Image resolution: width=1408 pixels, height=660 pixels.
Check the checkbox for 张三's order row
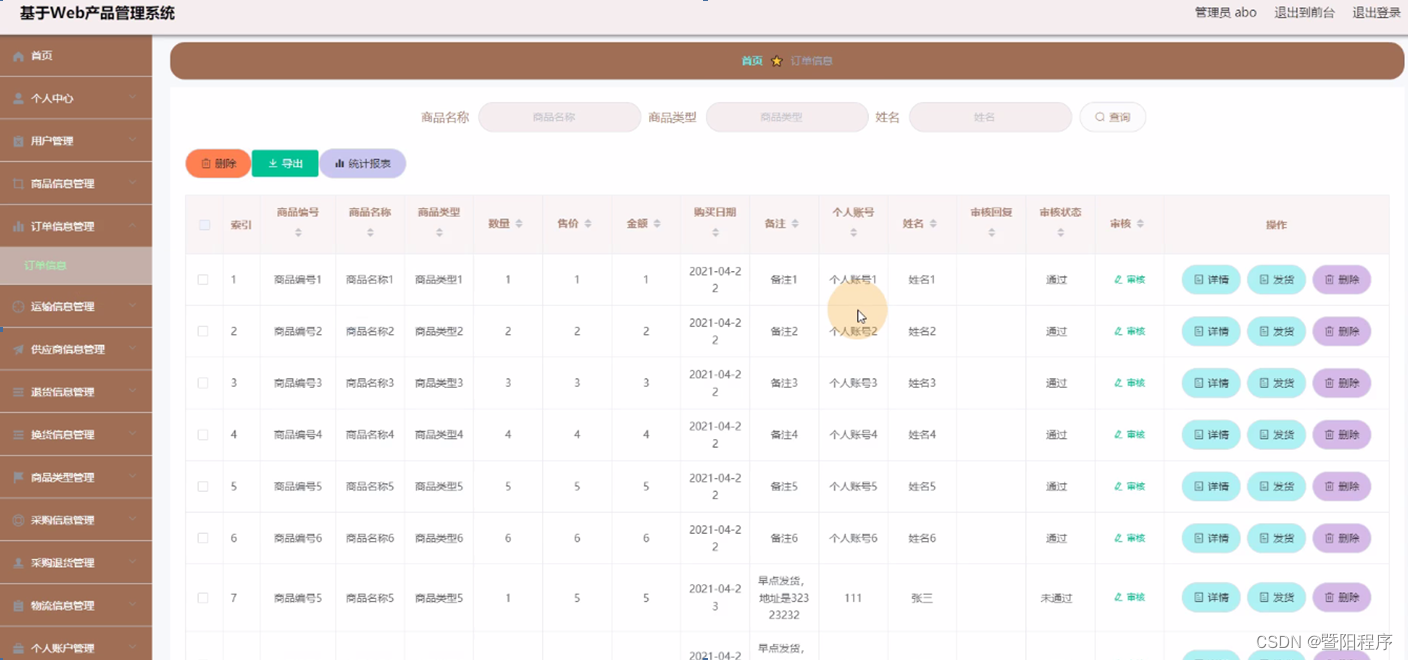[203, 597]
